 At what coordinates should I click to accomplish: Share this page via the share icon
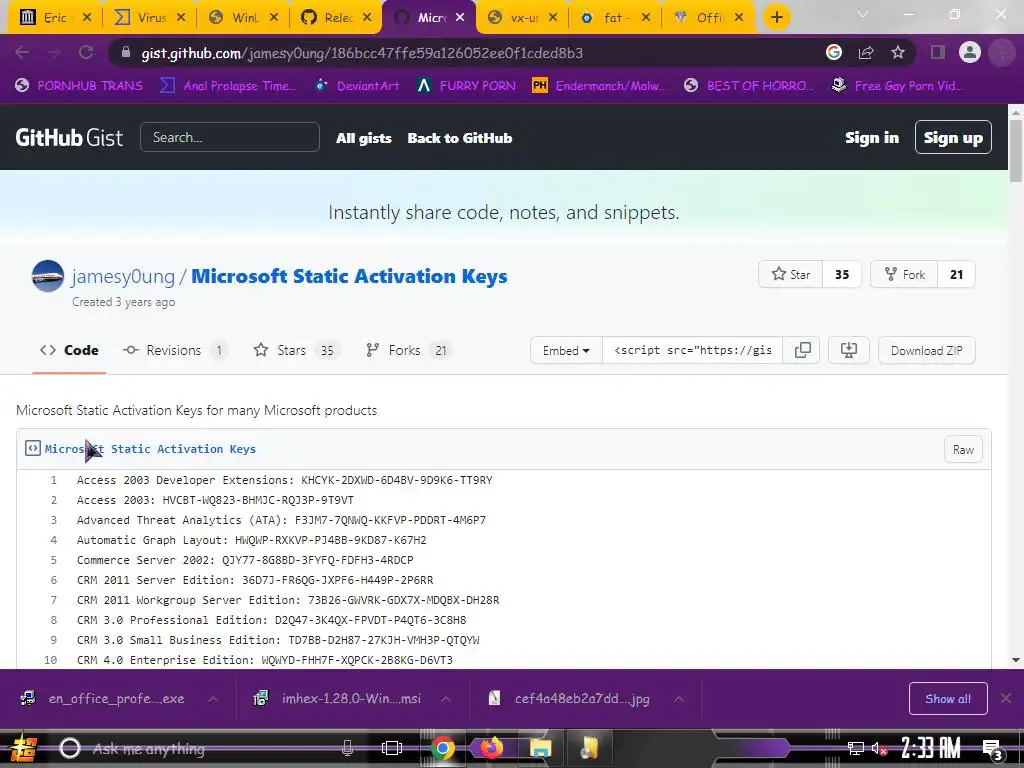pos(866,53)
